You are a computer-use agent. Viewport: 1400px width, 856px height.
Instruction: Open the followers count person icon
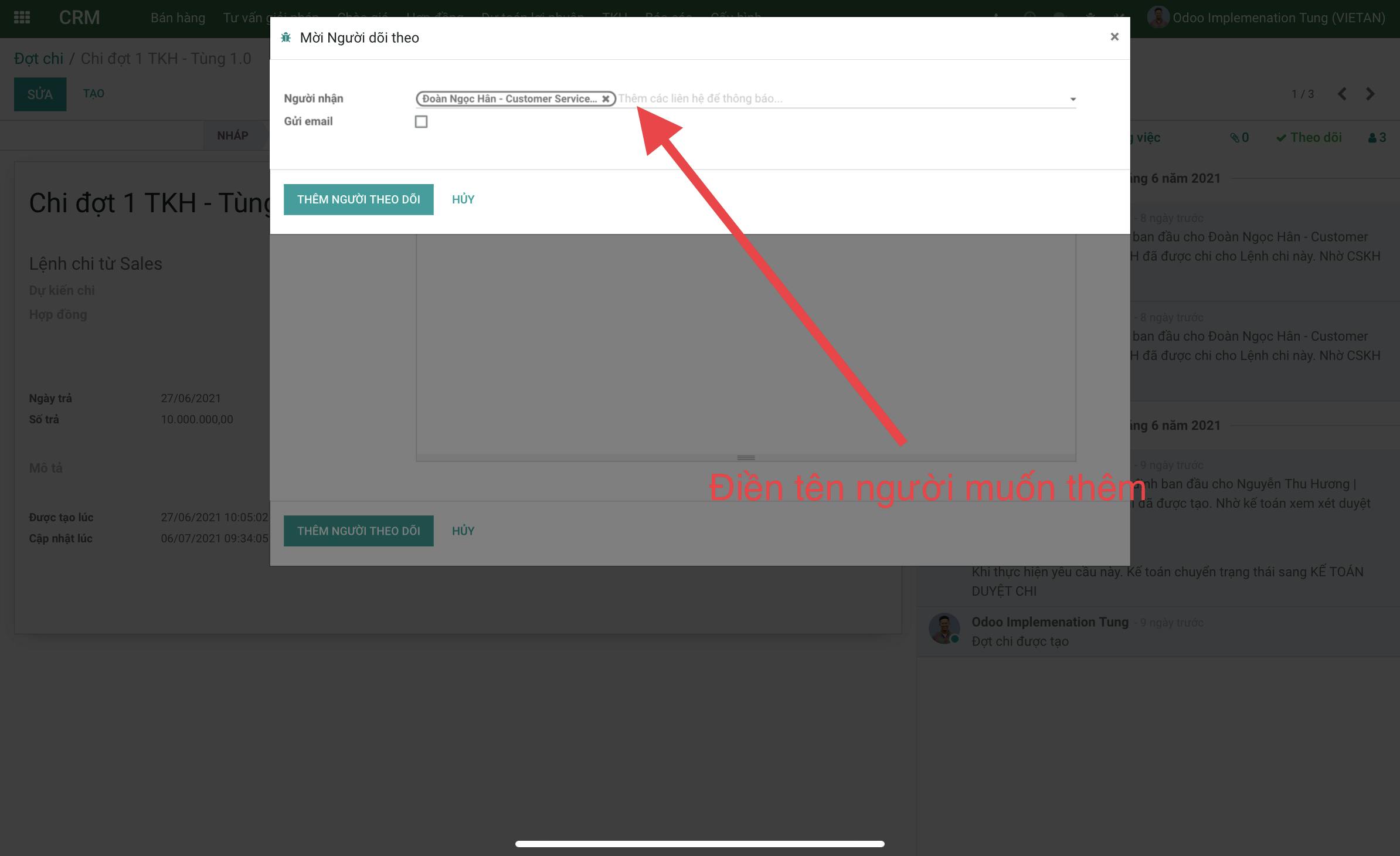tap(1377, 137)
